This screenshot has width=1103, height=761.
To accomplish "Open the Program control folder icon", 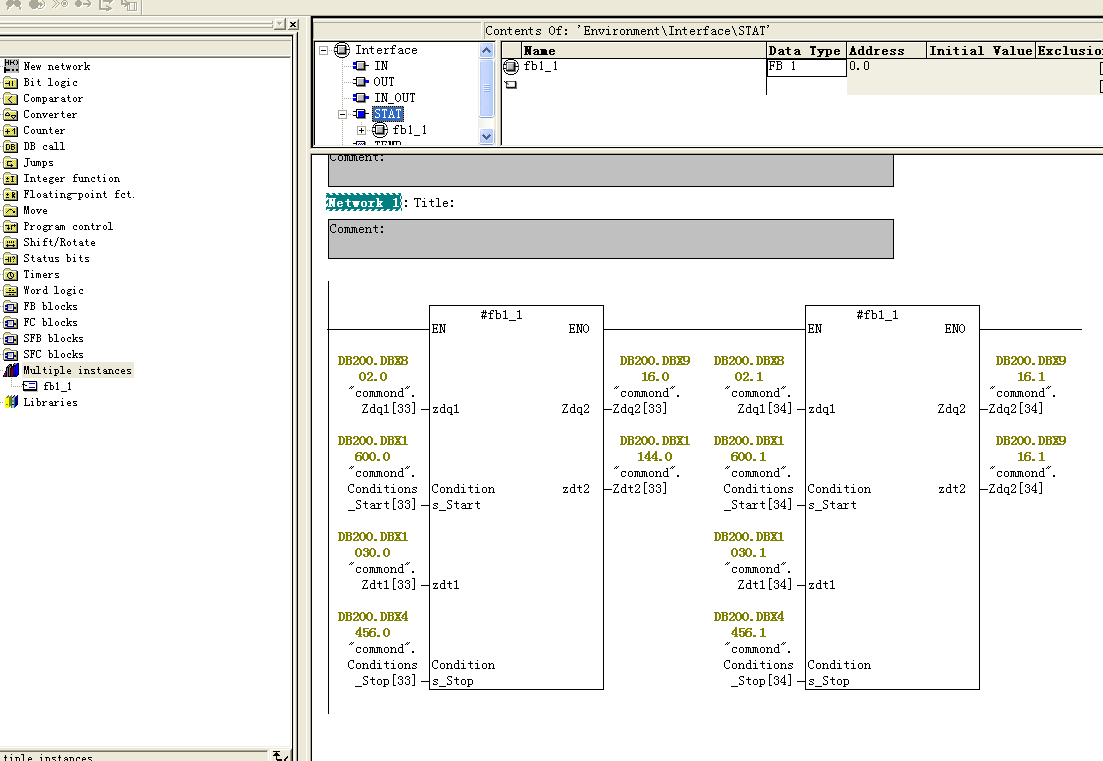I will click(11, 226).
